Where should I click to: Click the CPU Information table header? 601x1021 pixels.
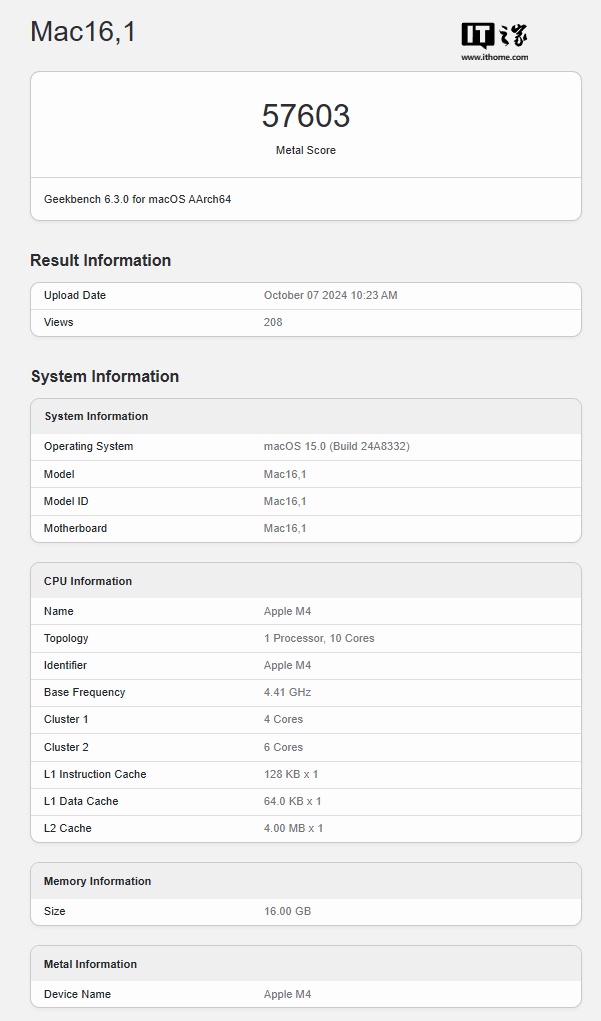(88, 581)
